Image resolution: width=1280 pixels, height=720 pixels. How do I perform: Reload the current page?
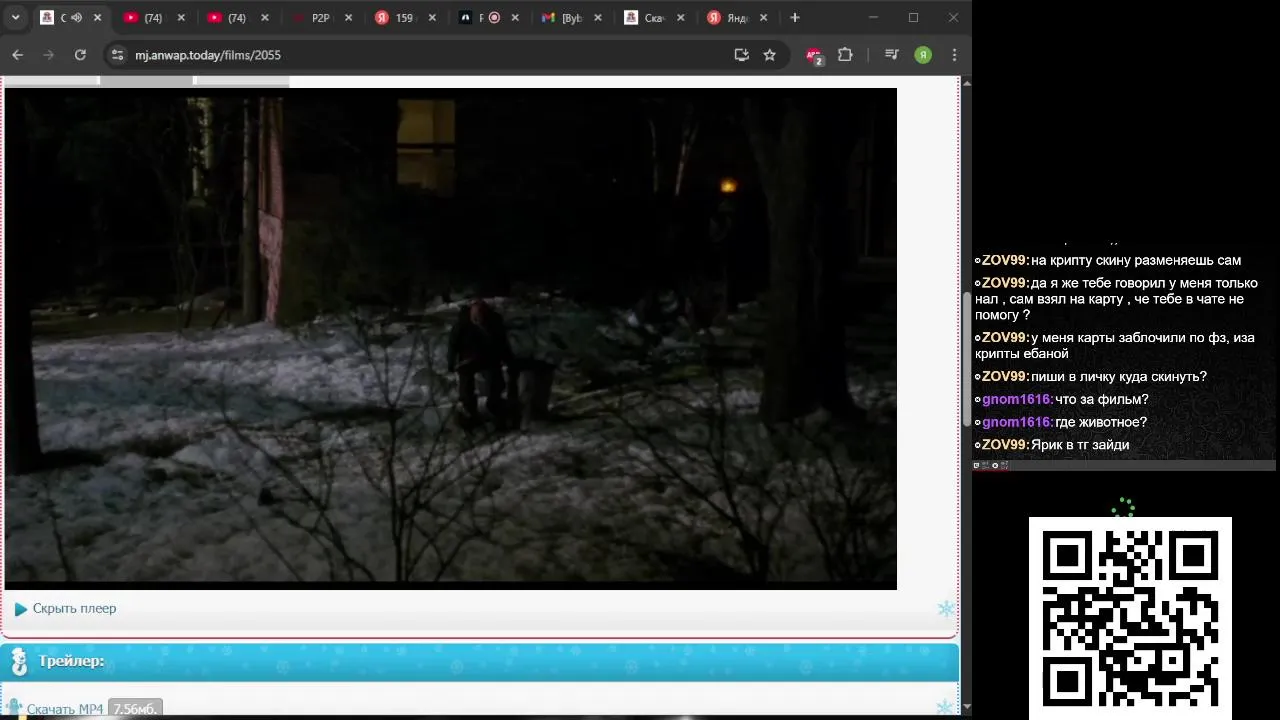tap(80, 55)
